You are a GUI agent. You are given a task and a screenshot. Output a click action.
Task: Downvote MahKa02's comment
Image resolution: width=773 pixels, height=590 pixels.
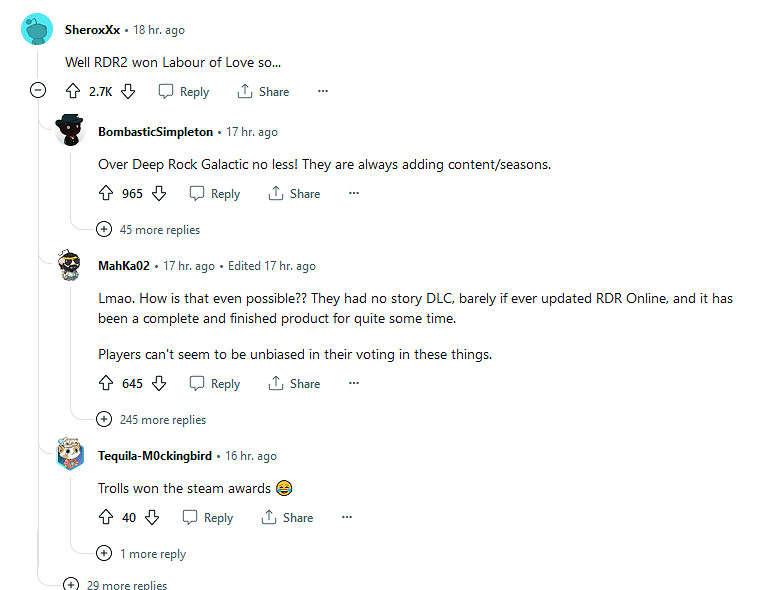pyautogui.click(x=159, y=384)
